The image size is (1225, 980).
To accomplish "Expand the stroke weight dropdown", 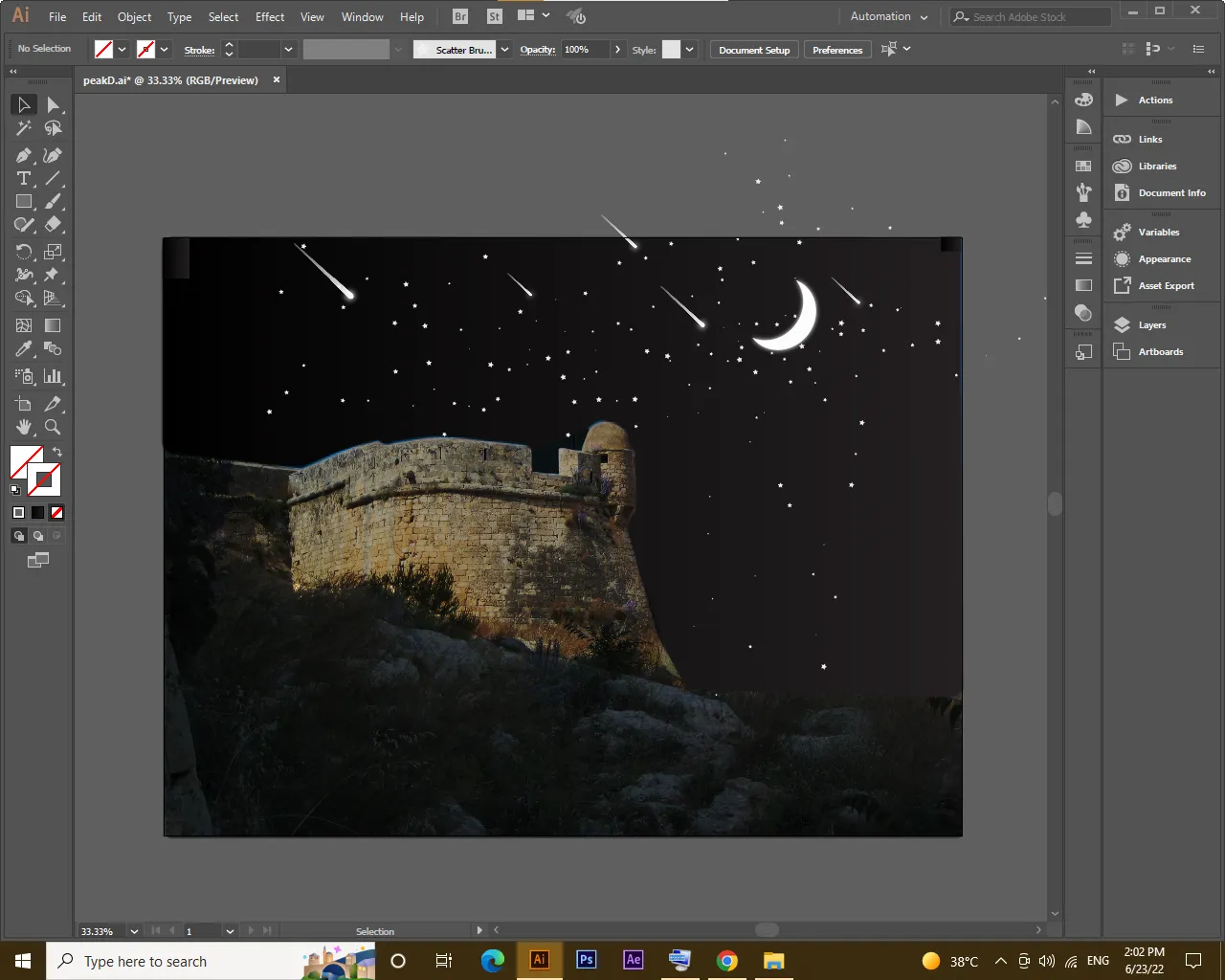I will [x=288, y=50].
